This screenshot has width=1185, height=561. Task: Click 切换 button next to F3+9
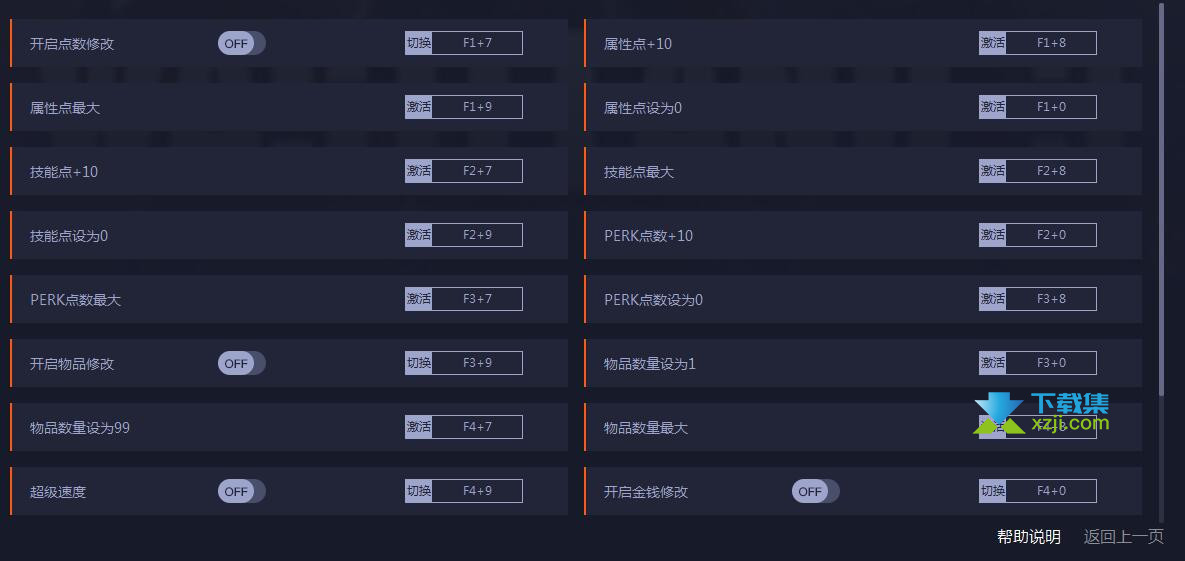click(x=419, y=363)
